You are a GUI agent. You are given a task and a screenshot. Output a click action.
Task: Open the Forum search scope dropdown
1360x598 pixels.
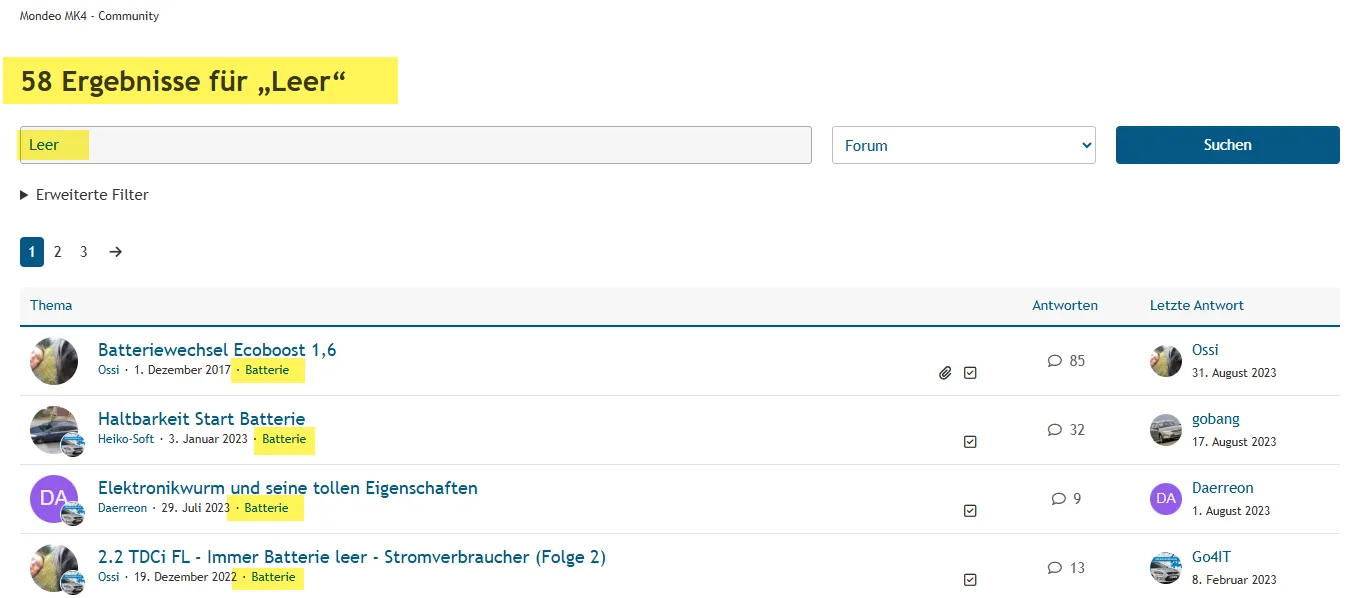(x=964, y=145)
